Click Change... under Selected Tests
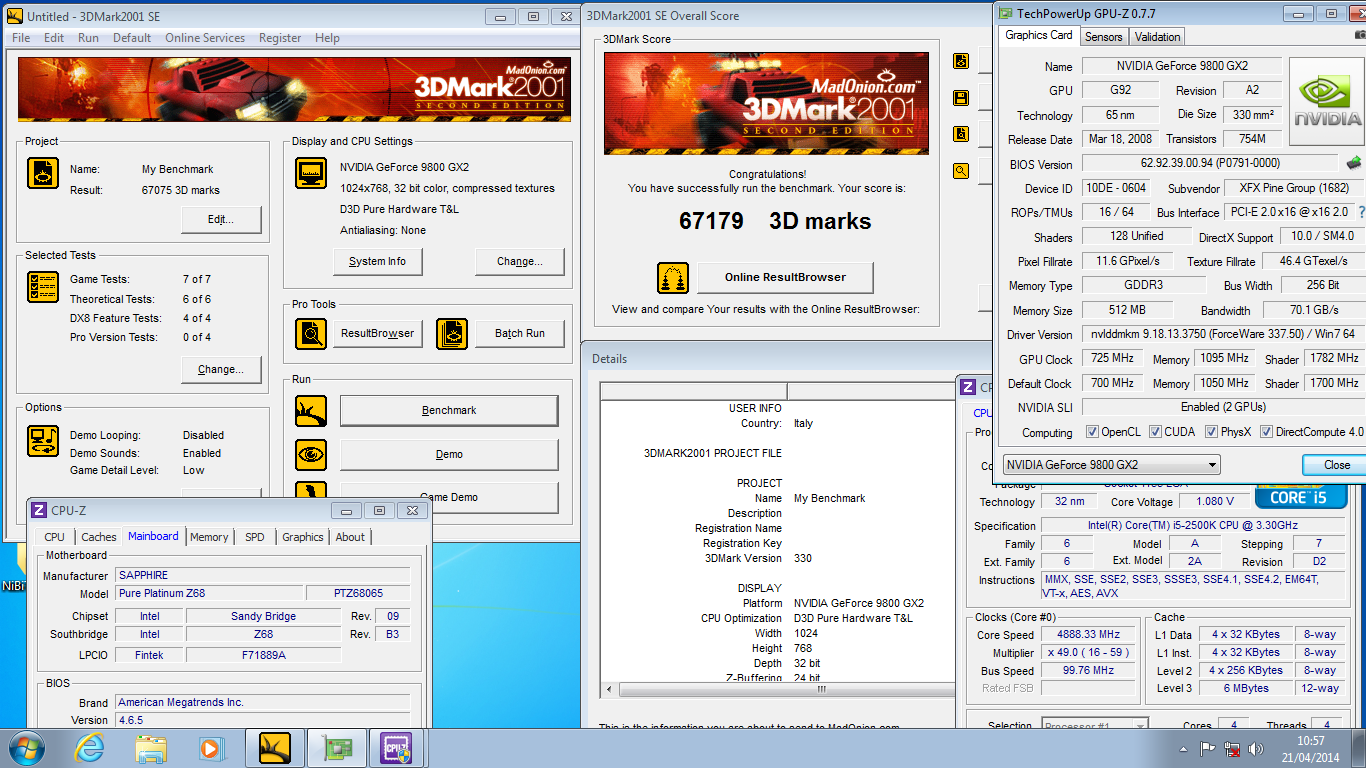 (x=221, y=369)
